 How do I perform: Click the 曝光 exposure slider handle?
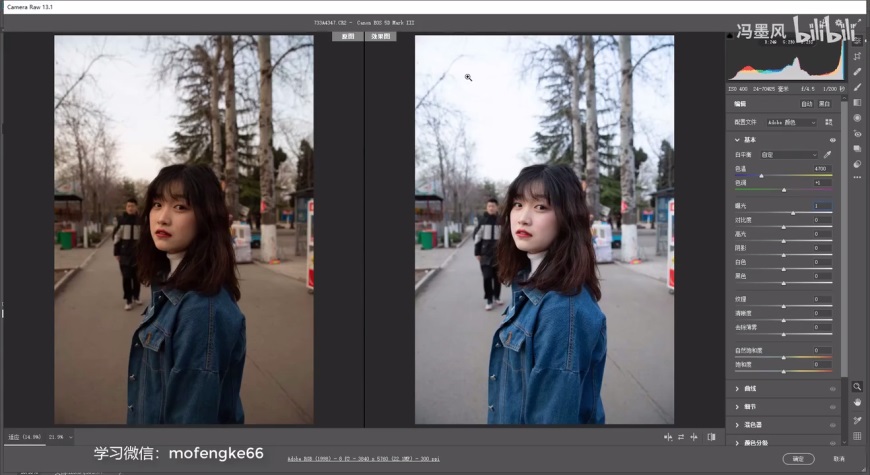click(x=793, y=213)
